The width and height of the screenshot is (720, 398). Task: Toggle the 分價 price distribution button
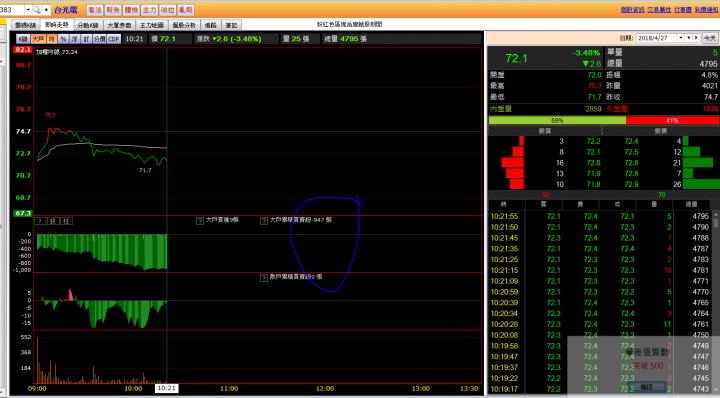[x=99, y=39]
